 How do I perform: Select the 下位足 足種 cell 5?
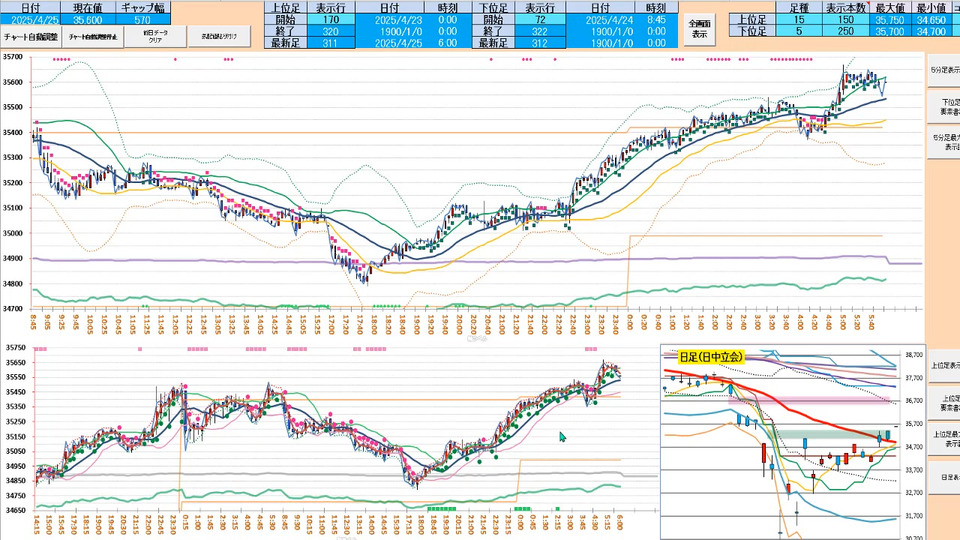coord(798,31)
